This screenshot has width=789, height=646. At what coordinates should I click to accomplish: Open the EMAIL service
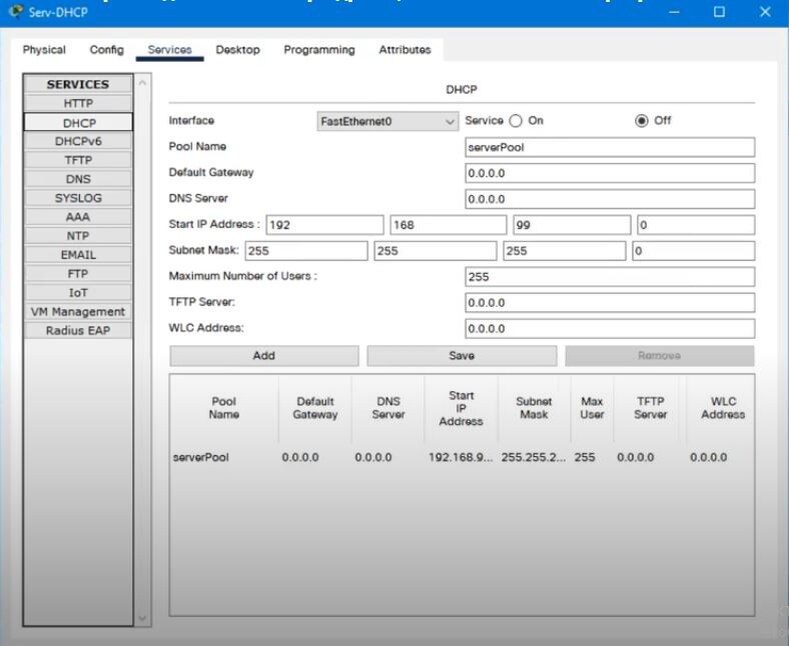coord(78,255)
